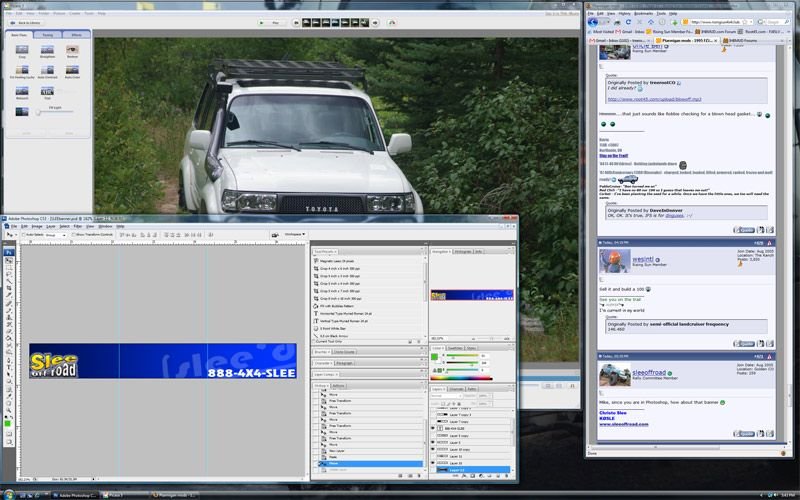Show hidden Layer 9 copy via visibility box

(x=433, y=436)
